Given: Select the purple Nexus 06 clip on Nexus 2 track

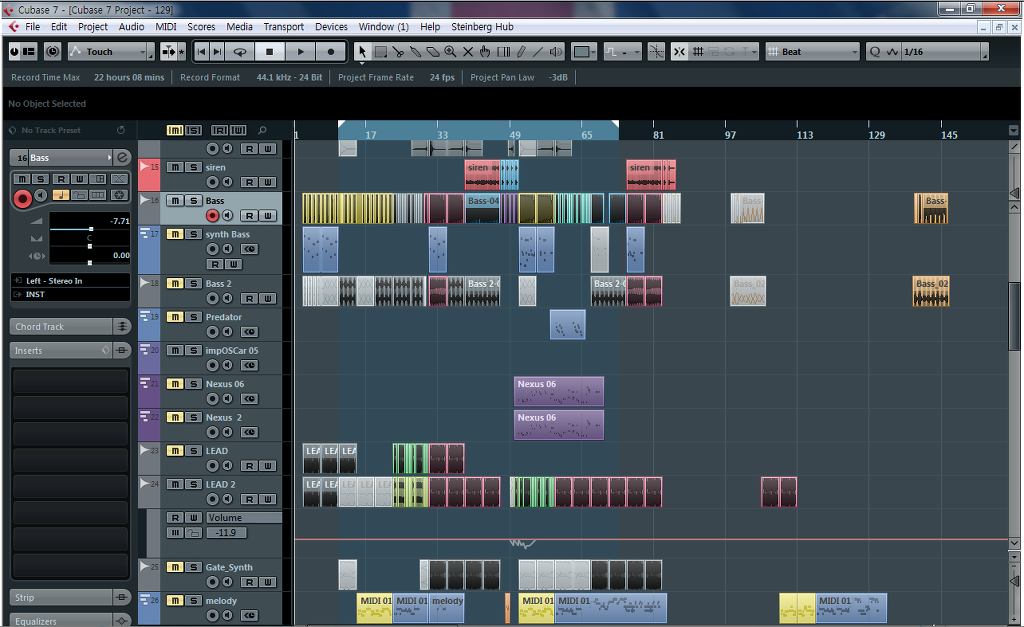Looking at the screenshot, I should tap(558, 425).
